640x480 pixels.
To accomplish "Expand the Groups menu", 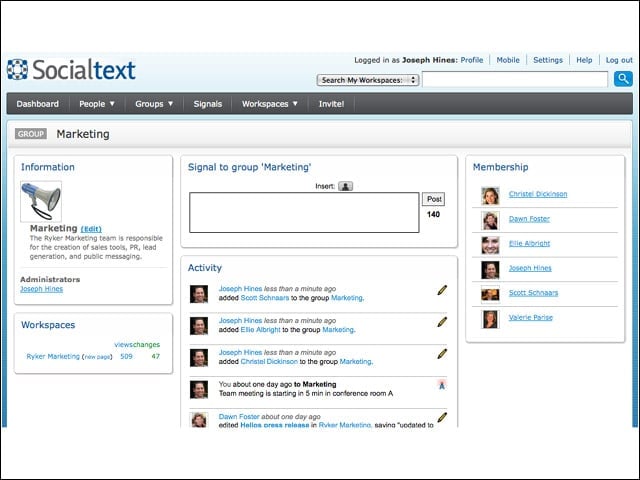I will coord(154,104).
